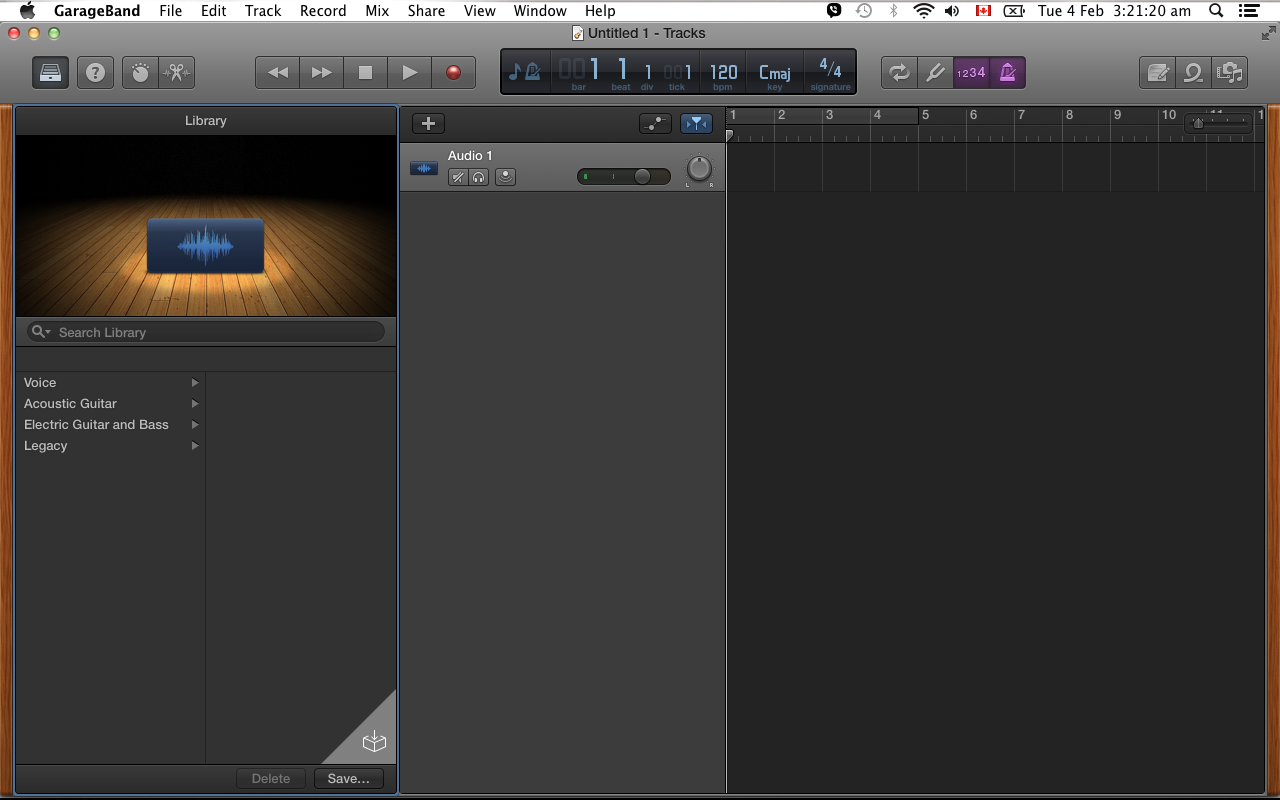Click the playhead marker at bar 1
Screen dimensions: 1280x800
(x=730, y=134)
